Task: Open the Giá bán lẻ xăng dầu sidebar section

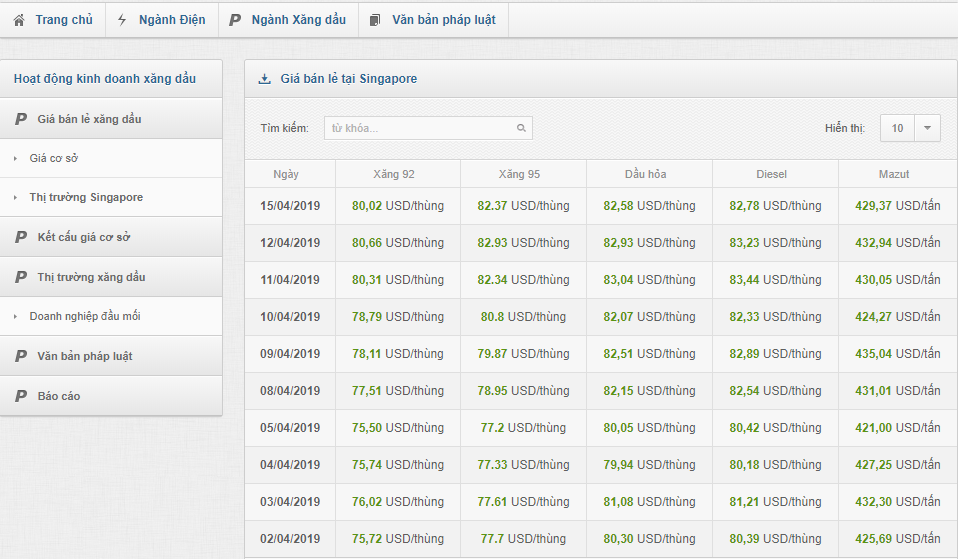Action: (x=111, y=119)
